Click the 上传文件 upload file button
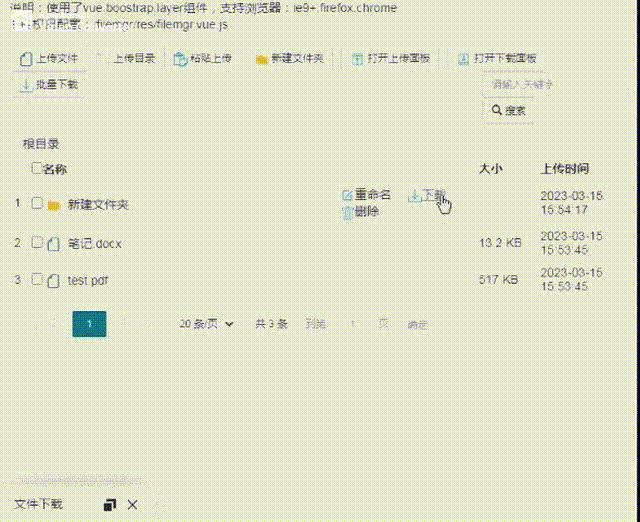Screen dimensions: 640x522 pyautogui.click(x=49, y=59)
